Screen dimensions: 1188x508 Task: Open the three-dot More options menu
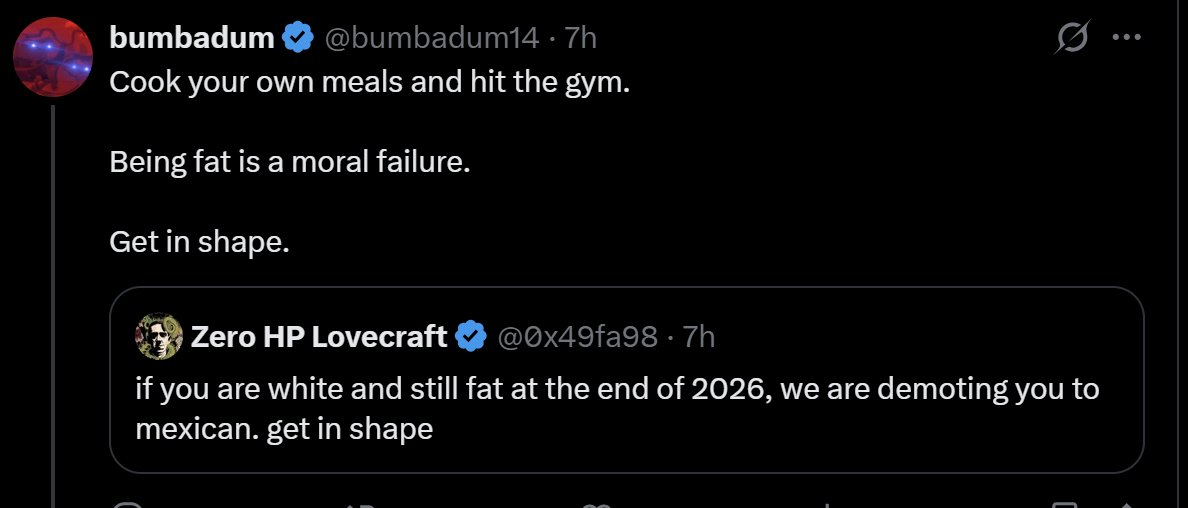tap(1126, 39)
